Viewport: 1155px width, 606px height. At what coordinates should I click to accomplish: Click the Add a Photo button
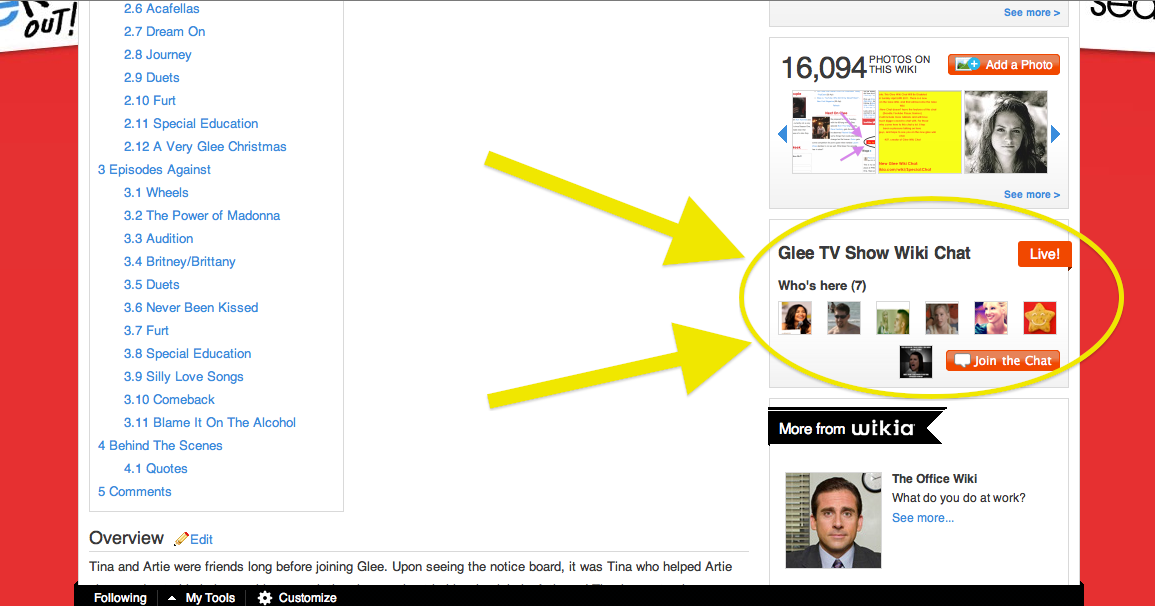pyautogui.click(x=1004, y=65)
